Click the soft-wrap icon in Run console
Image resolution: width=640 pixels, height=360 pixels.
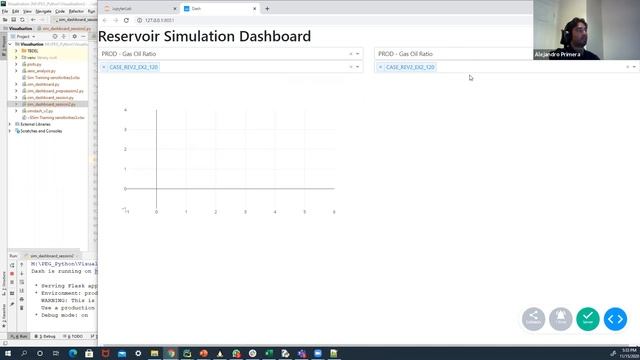point(22,282)
